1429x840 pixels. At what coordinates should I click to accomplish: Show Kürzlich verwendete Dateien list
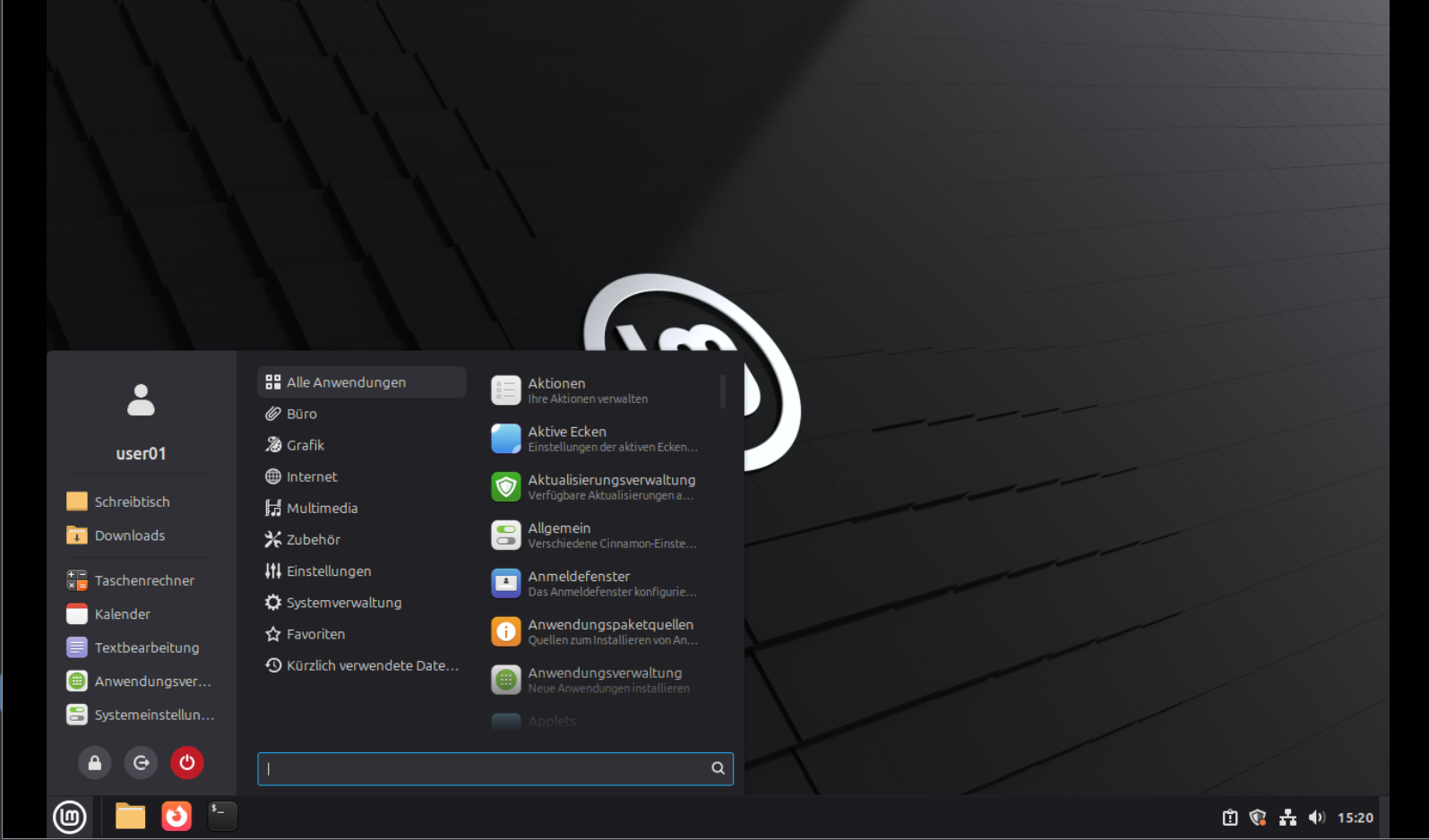coord(372,665)
